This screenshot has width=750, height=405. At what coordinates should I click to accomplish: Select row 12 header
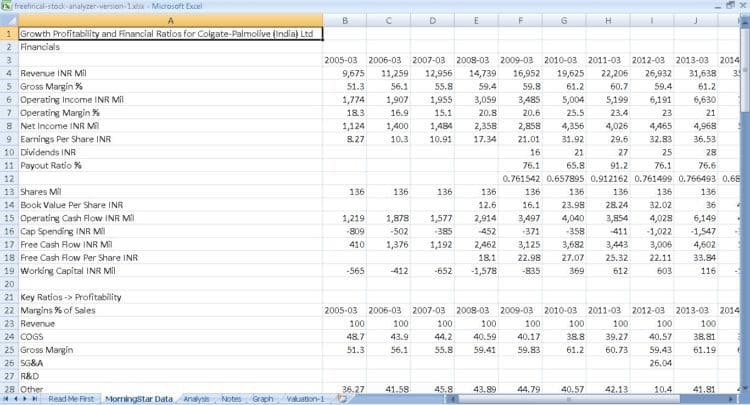(x=9, y=178)
